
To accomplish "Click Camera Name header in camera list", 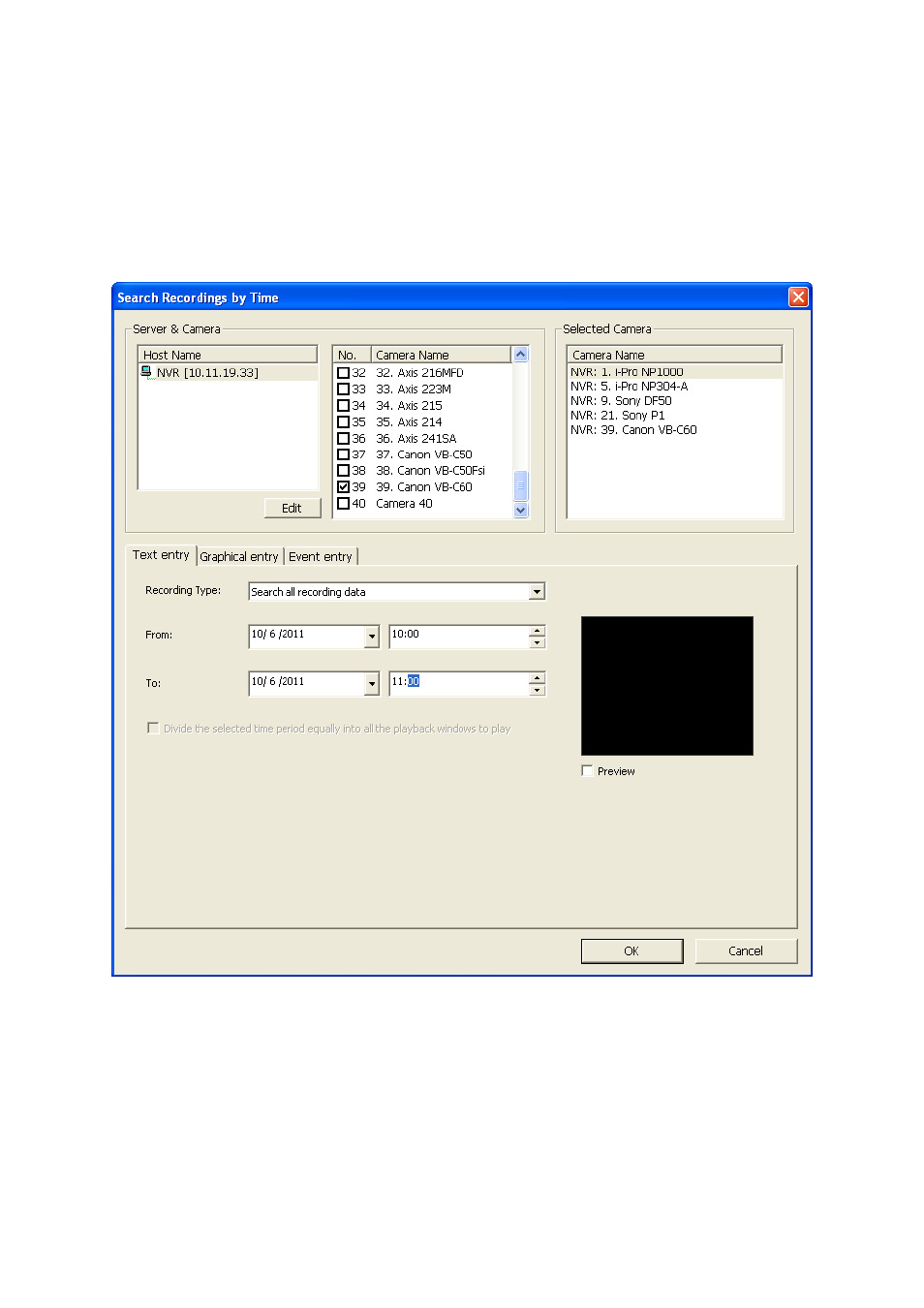I will pyautogui.click(x=442, y=355).
